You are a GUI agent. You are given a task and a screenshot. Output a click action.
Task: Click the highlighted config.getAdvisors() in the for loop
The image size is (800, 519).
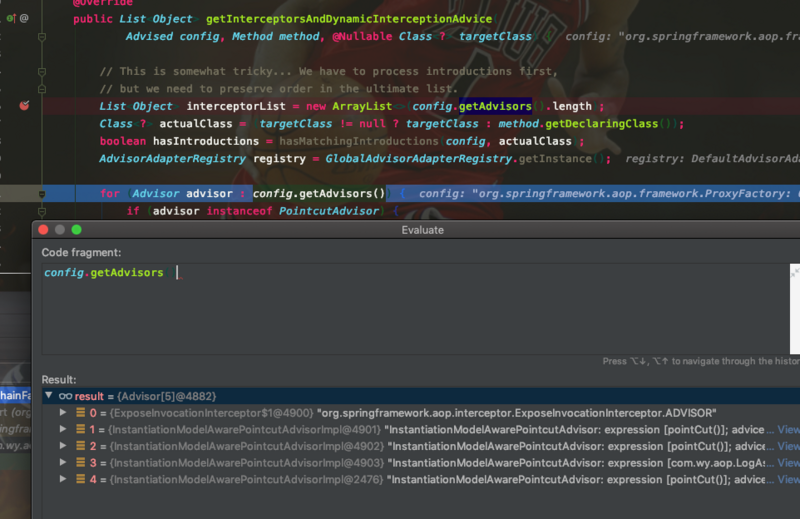pyautogui.click(x=319, y=193)
